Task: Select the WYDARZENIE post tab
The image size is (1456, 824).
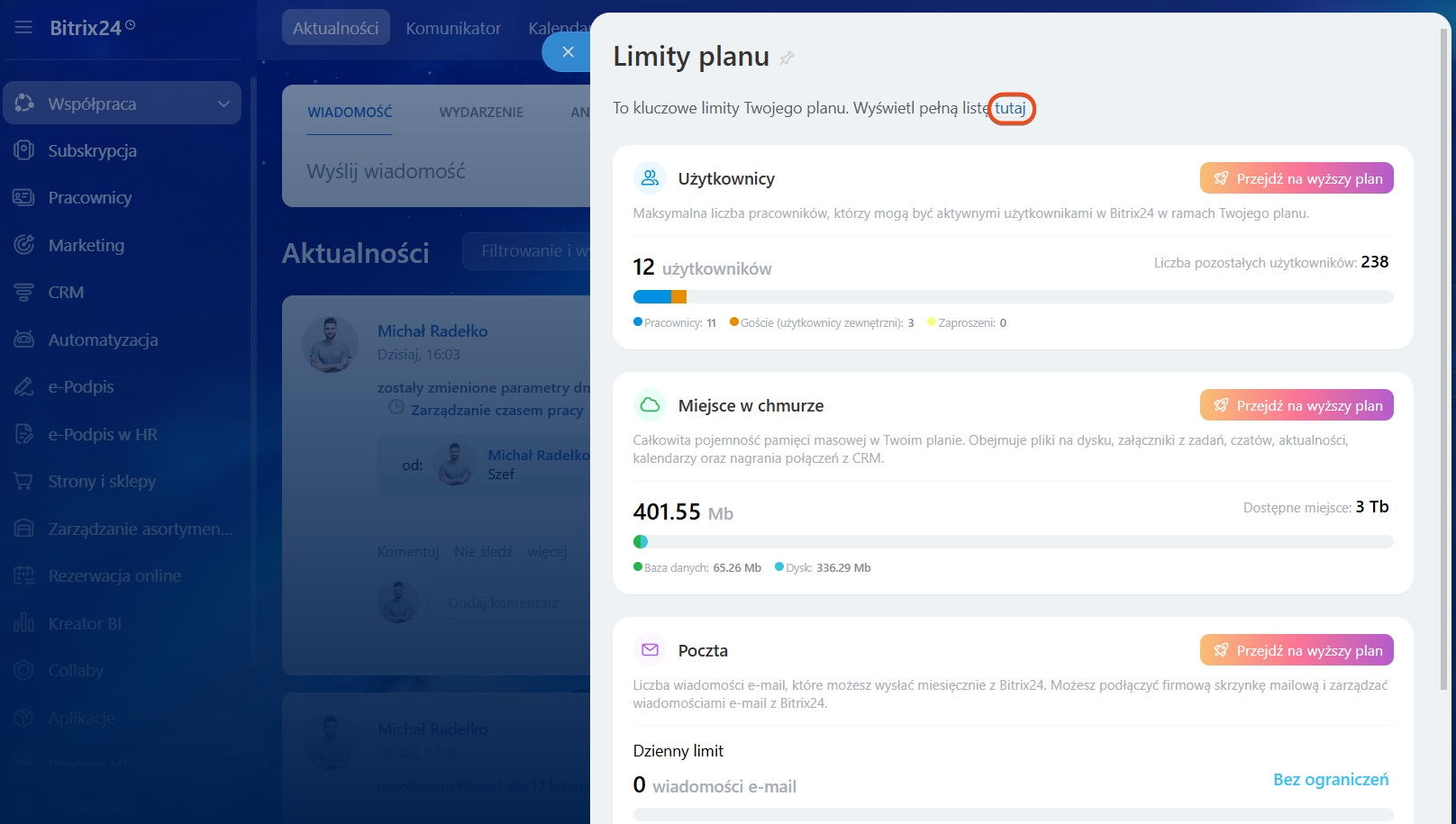Action: pyautogui.click(x=481, y=113)
